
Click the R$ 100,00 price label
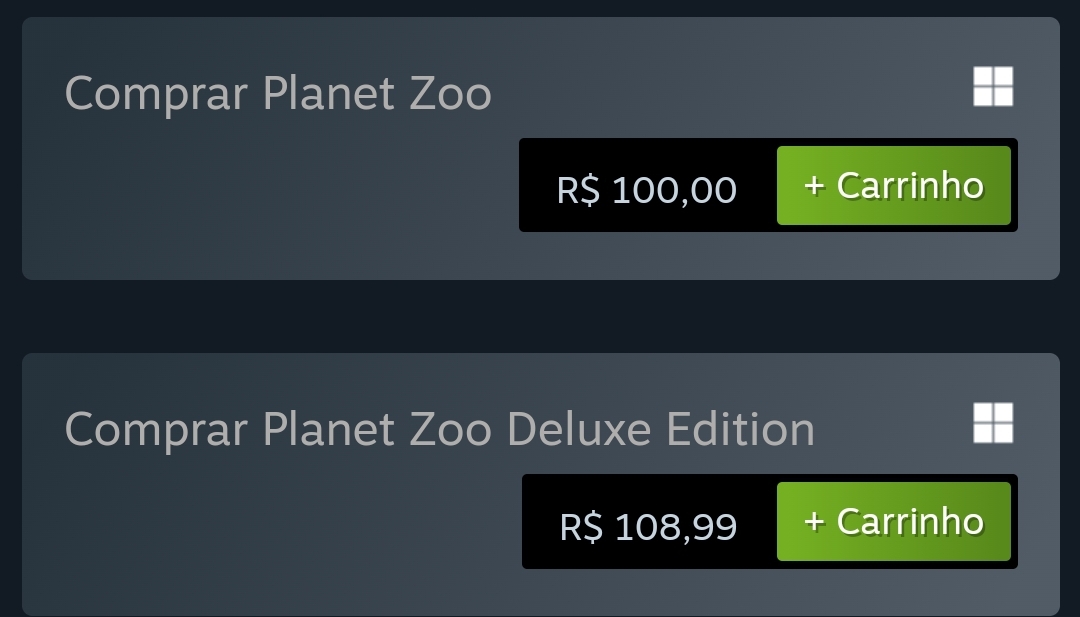[x=646, y=189]
